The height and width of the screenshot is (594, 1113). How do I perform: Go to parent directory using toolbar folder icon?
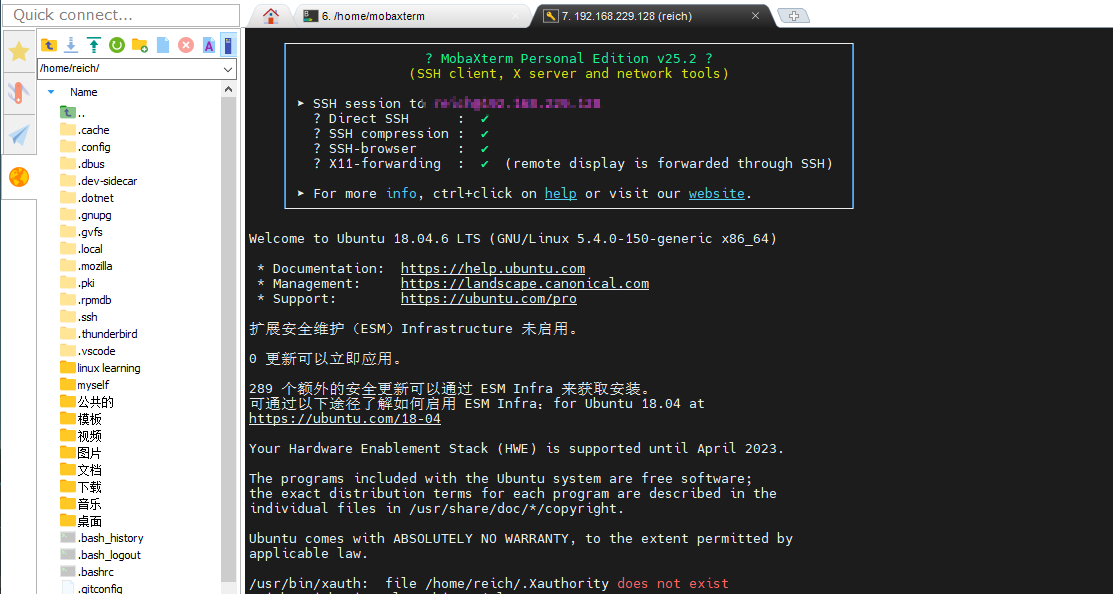(48, 45)
